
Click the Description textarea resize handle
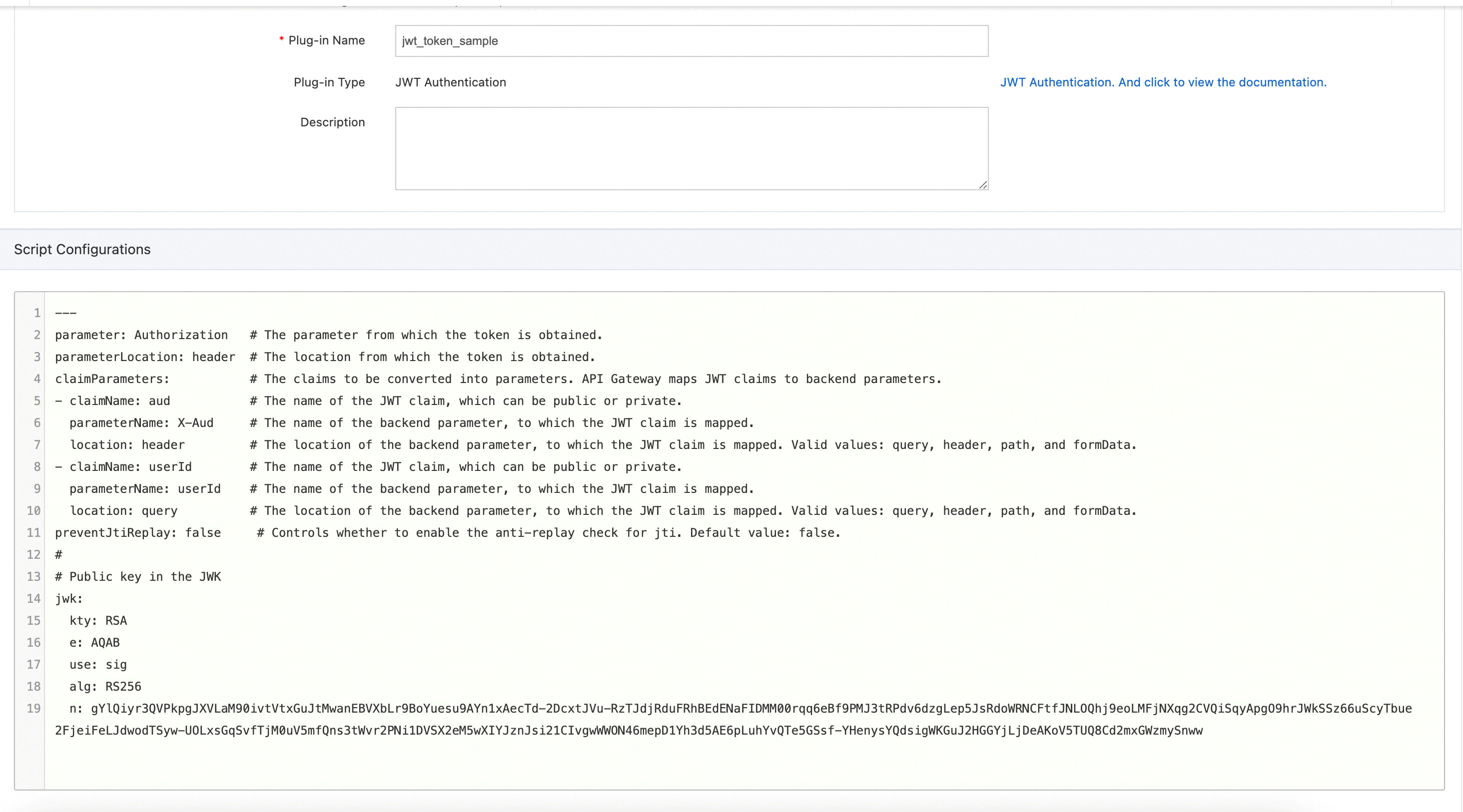click(x=983, y=185)
